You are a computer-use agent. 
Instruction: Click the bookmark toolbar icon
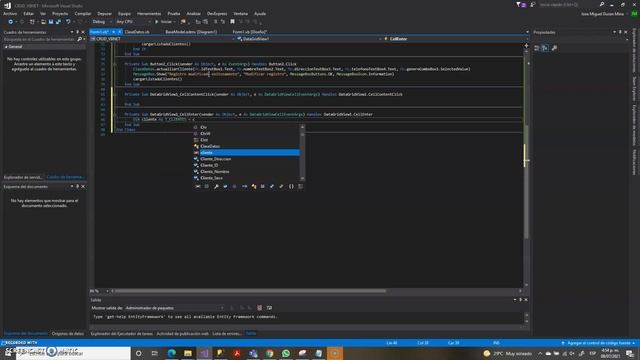[x=232, y=22]
